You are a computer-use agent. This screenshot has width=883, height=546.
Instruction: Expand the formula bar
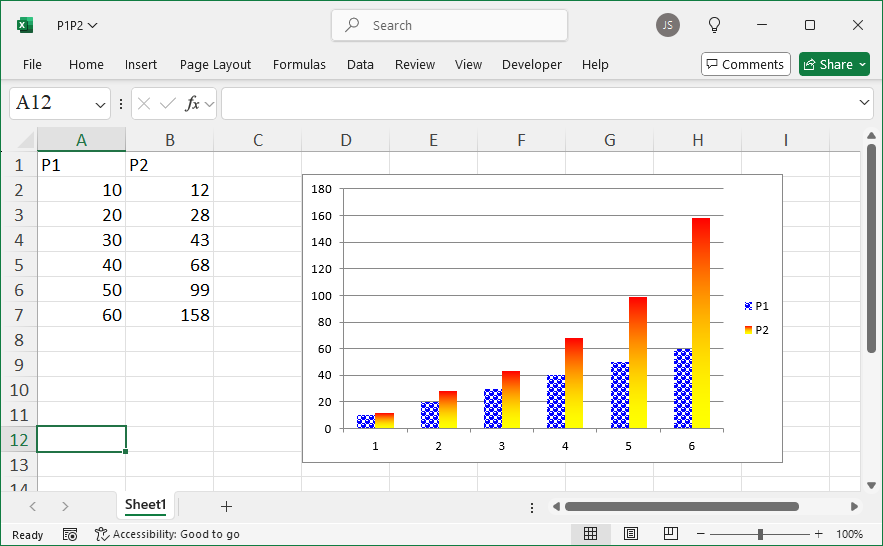click(x=865, y=103)
